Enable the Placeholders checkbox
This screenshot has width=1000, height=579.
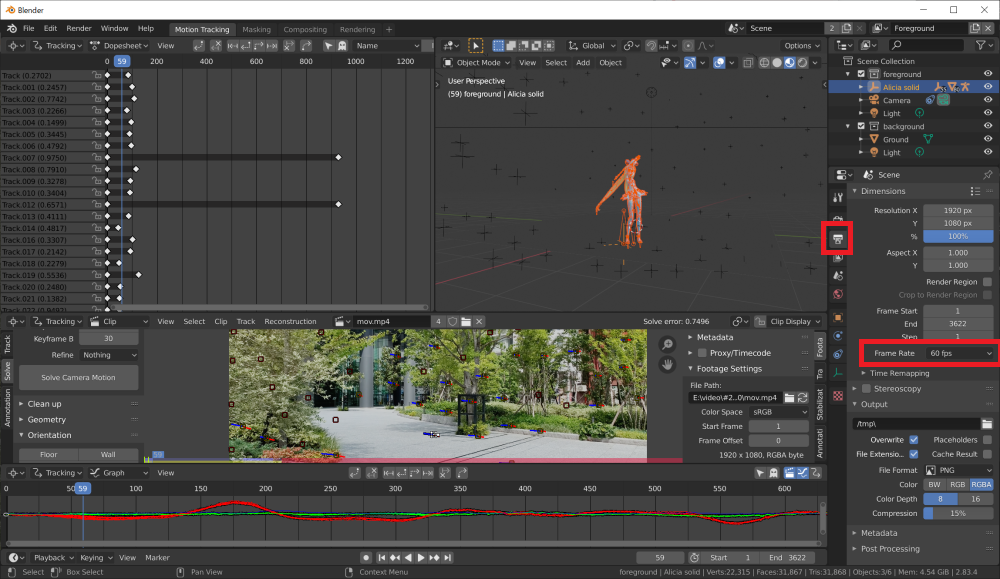click(988, 440)
